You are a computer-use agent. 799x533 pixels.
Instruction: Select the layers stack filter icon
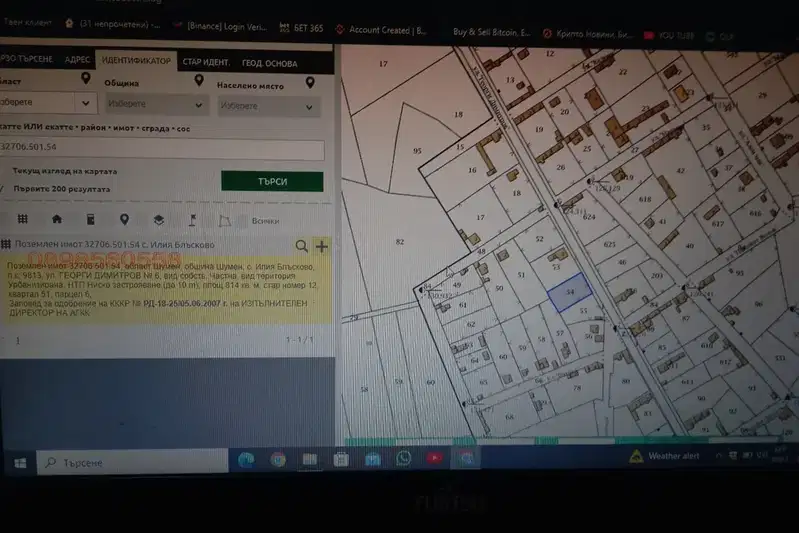[158, 220]
